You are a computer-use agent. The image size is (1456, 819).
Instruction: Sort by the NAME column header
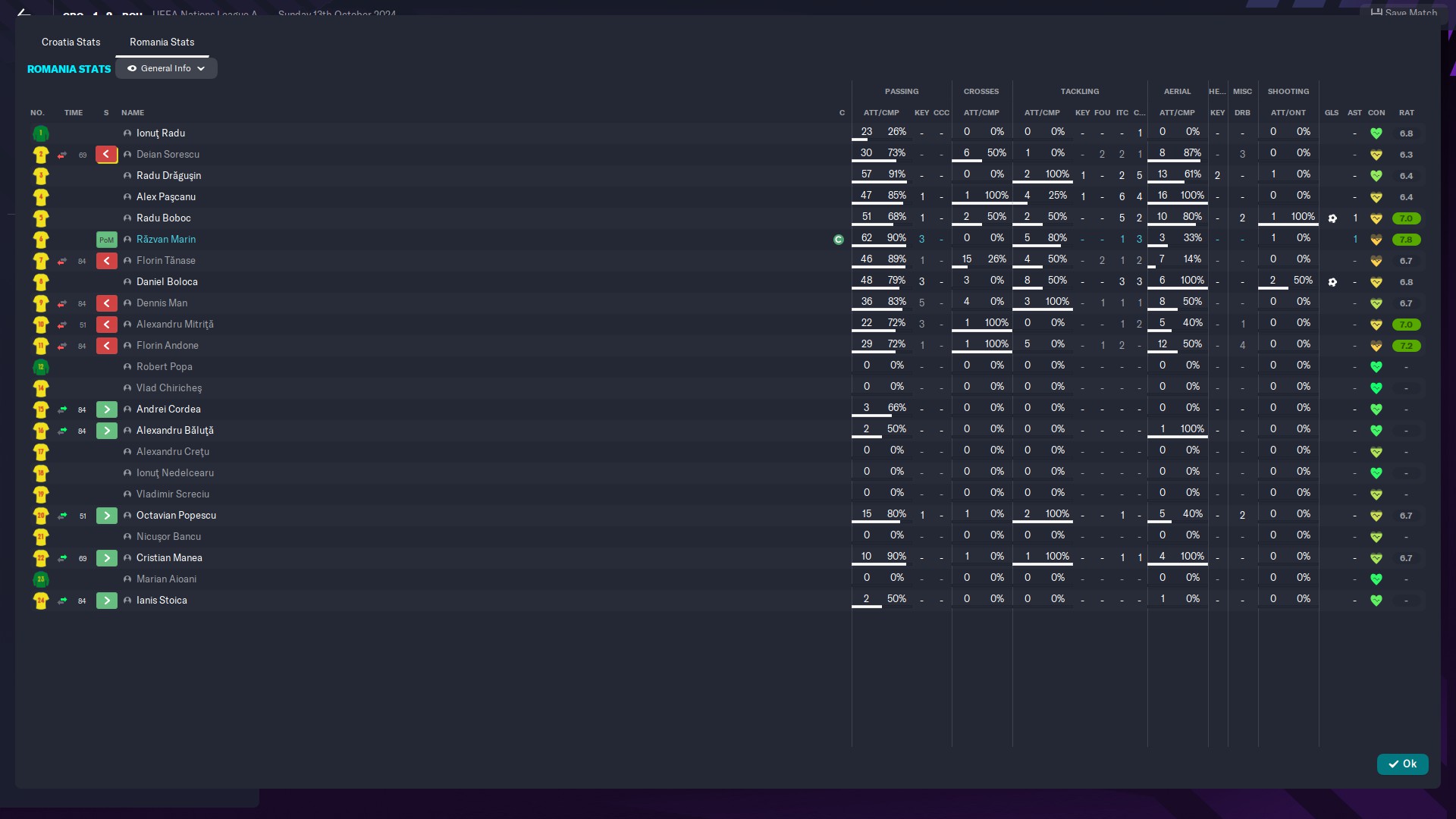[133, 112]
